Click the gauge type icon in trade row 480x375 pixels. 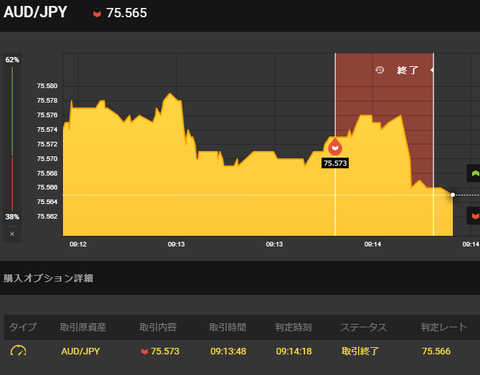(x=18, y=350)
